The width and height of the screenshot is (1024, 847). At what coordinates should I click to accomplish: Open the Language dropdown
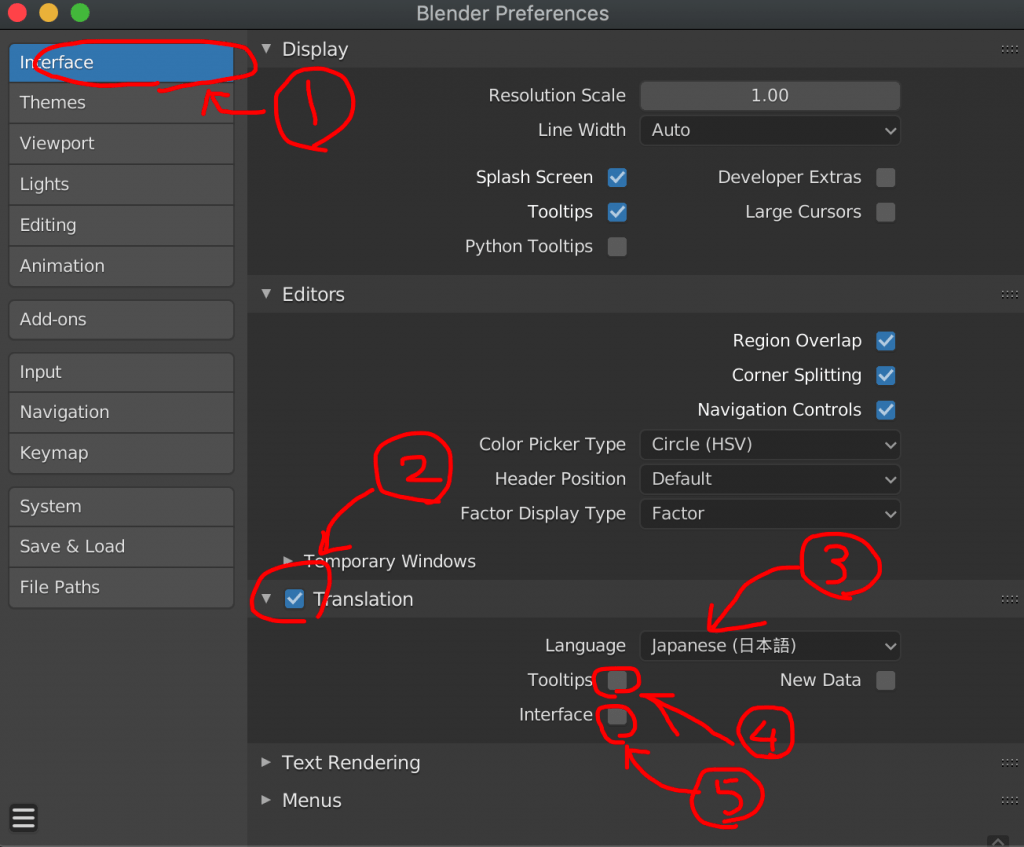coord(770,646)
